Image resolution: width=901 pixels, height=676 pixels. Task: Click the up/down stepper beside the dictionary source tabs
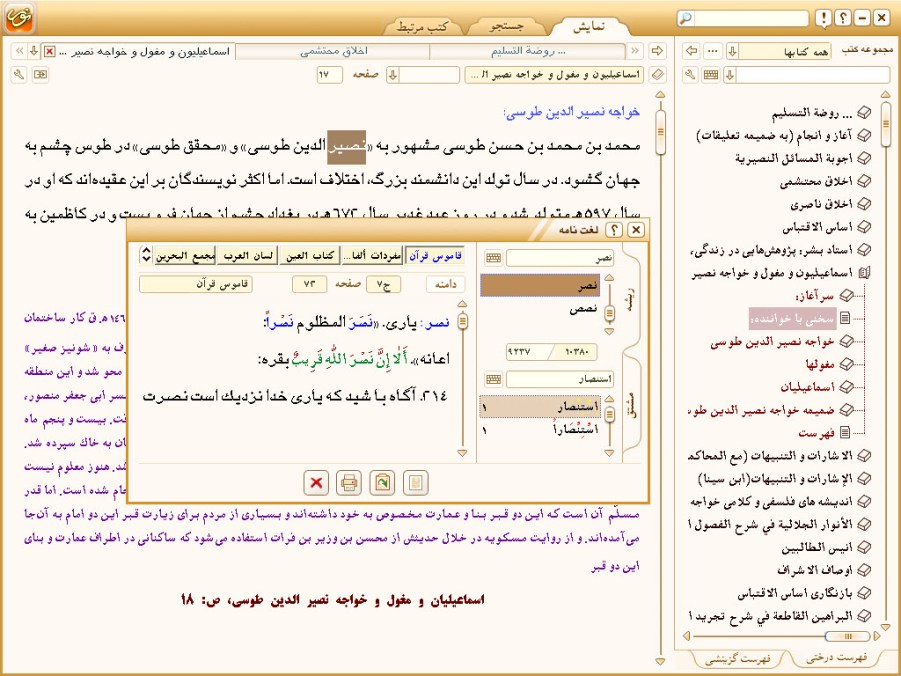[x=146, y=255]
